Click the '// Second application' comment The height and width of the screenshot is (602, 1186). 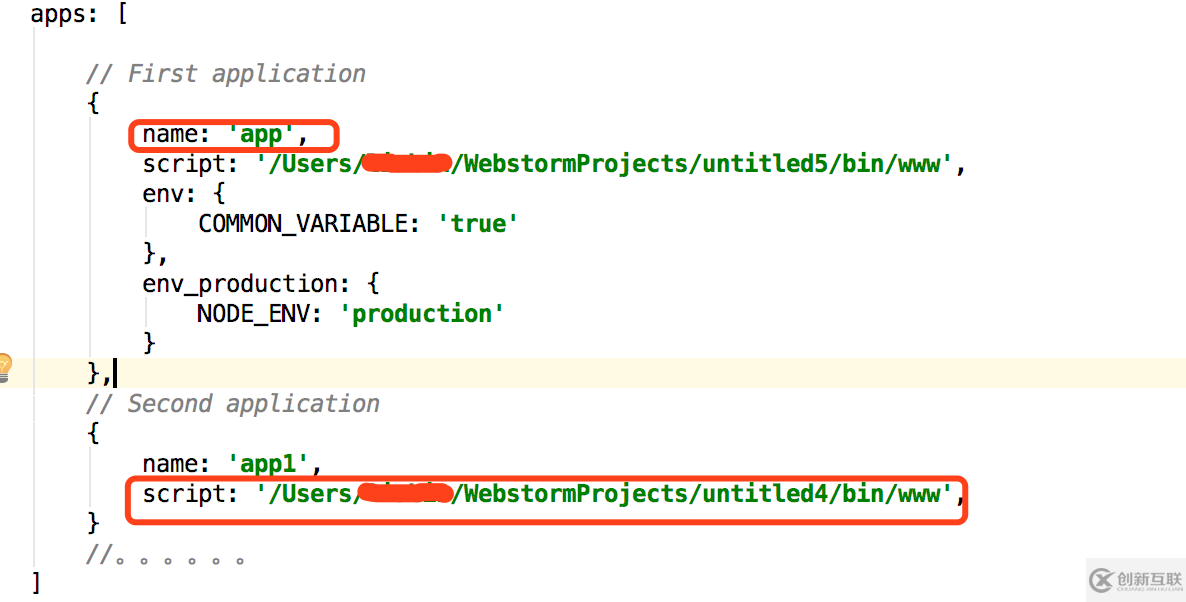(232, 404)
